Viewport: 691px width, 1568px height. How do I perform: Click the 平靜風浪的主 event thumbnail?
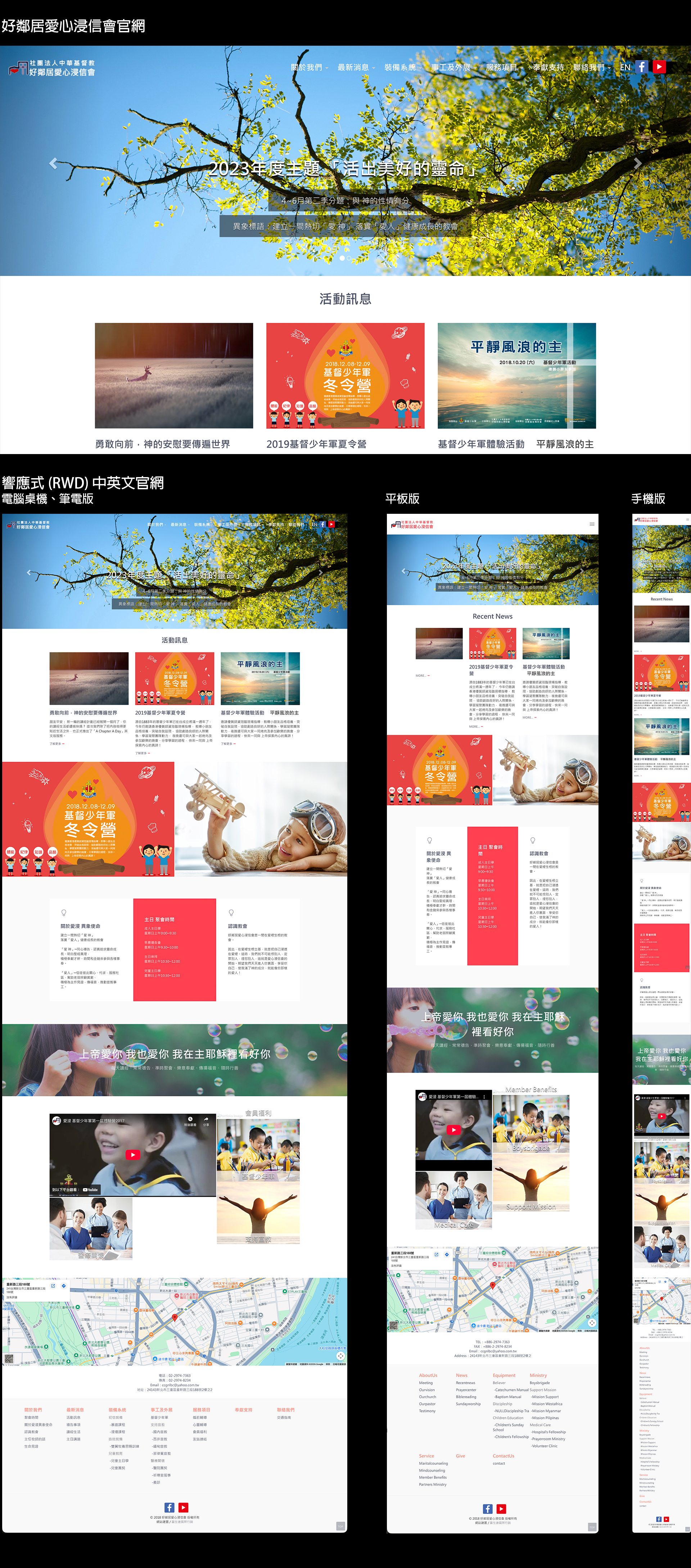[x=516, y=376]
